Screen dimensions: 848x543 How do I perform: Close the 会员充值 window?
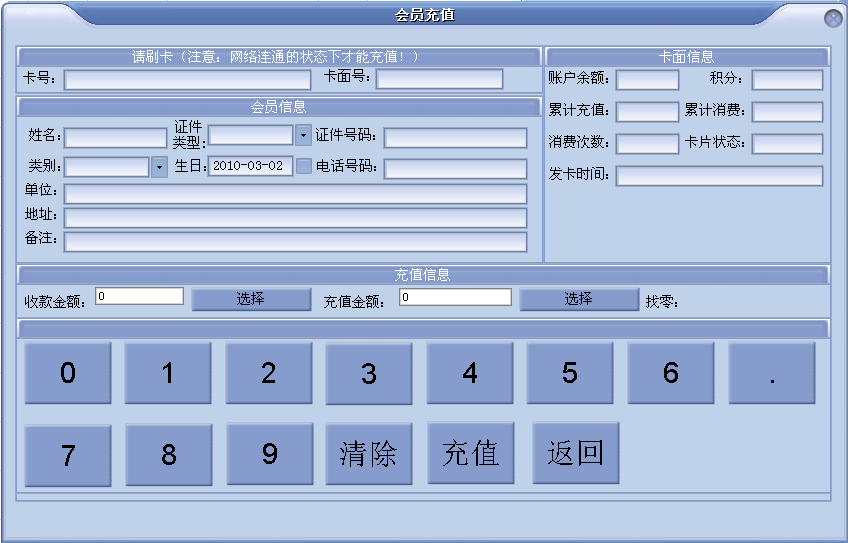point(832,18)
